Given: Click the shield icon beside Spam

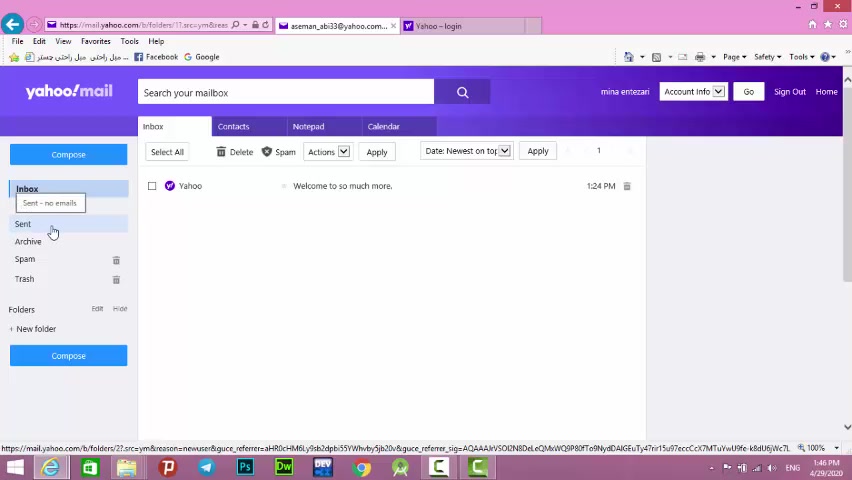Looking at the screenshot, I should [267, 152].
